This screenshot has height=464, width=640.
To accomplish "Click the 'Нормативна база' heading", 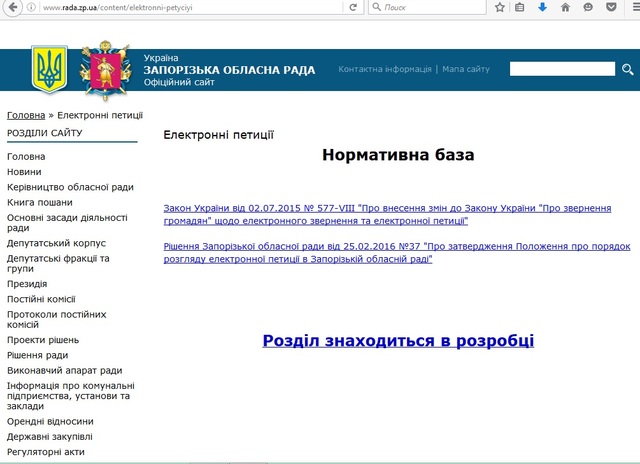I will click(398, 155).
